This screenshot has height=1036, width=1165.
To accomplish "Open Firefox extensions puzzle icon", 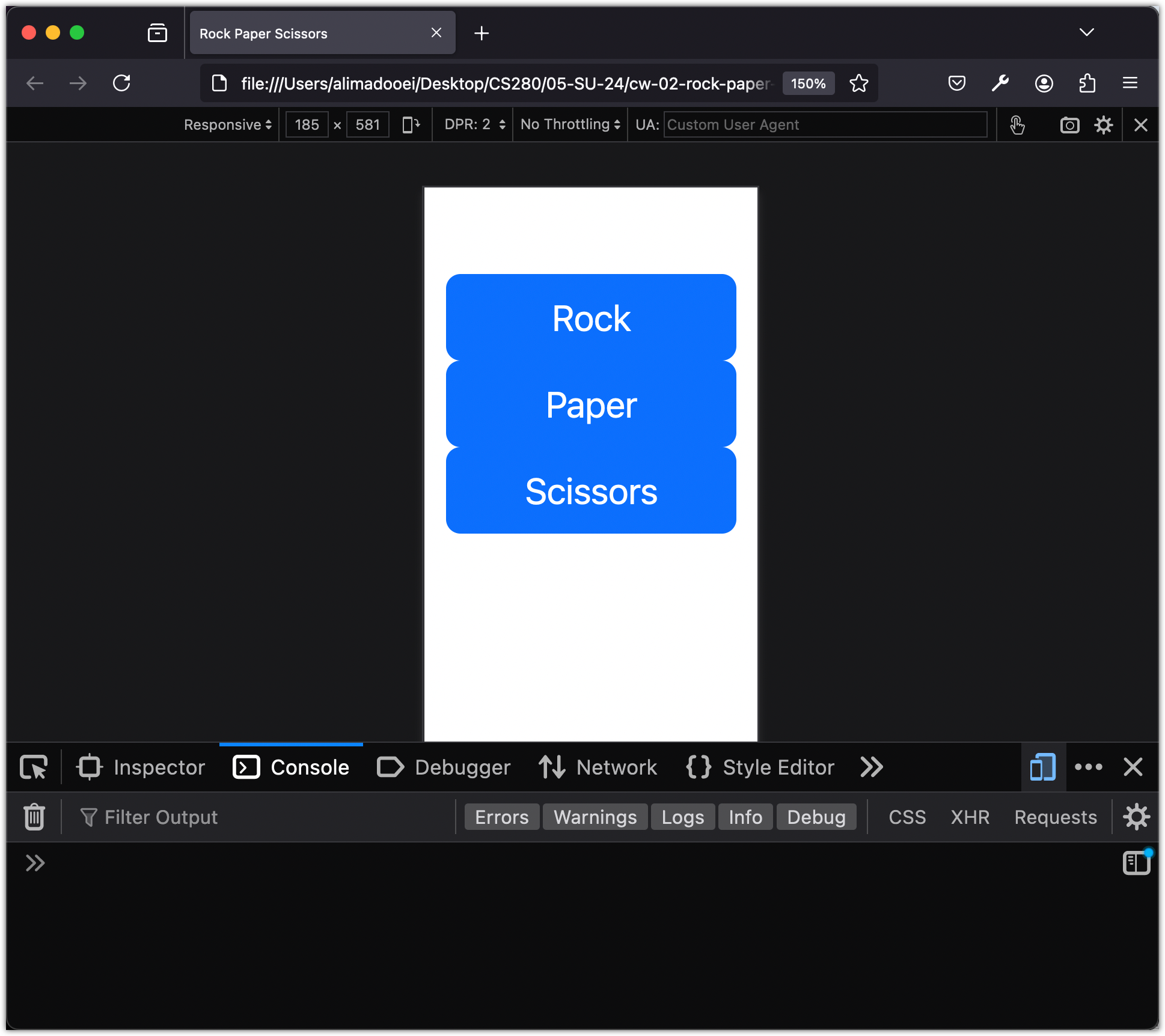I will [x=1087, y=83].
